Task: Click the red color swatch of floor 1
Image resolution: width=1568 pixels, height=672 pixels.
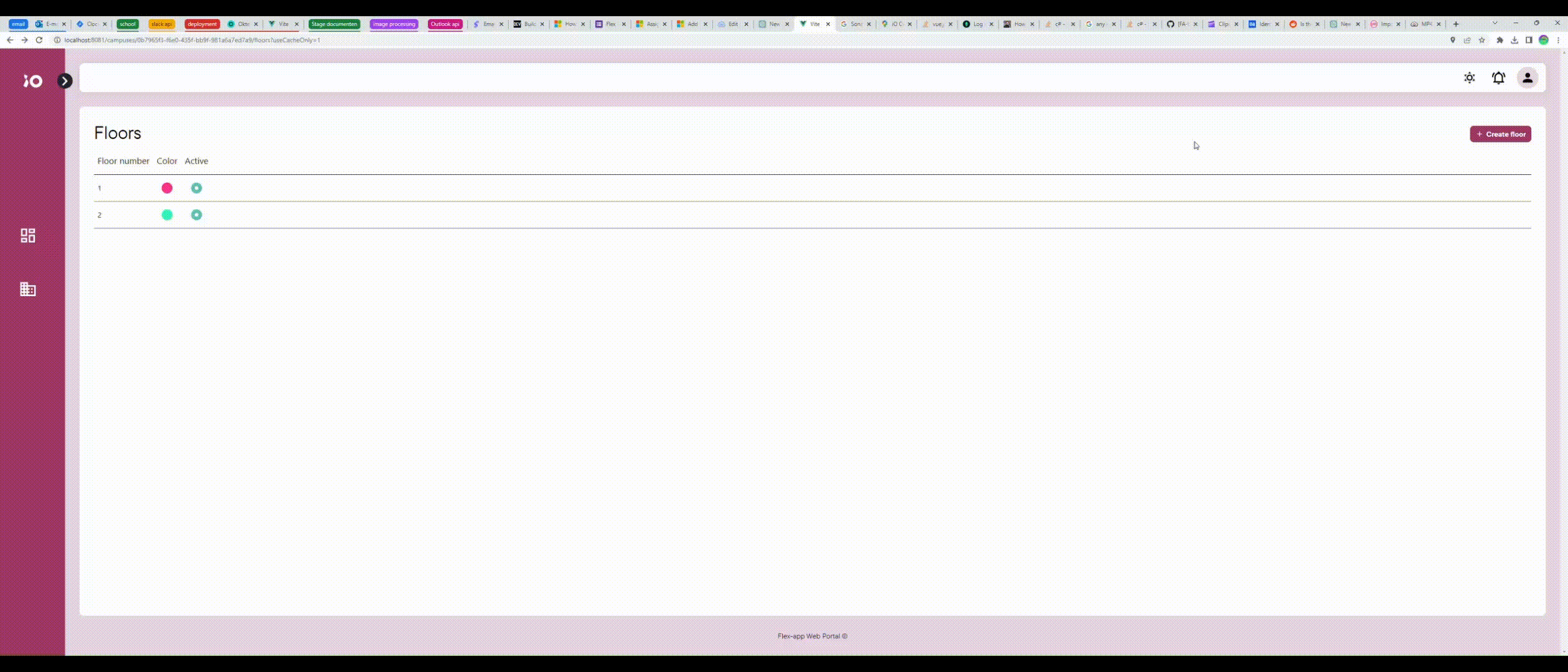Action: pos(167,188)
